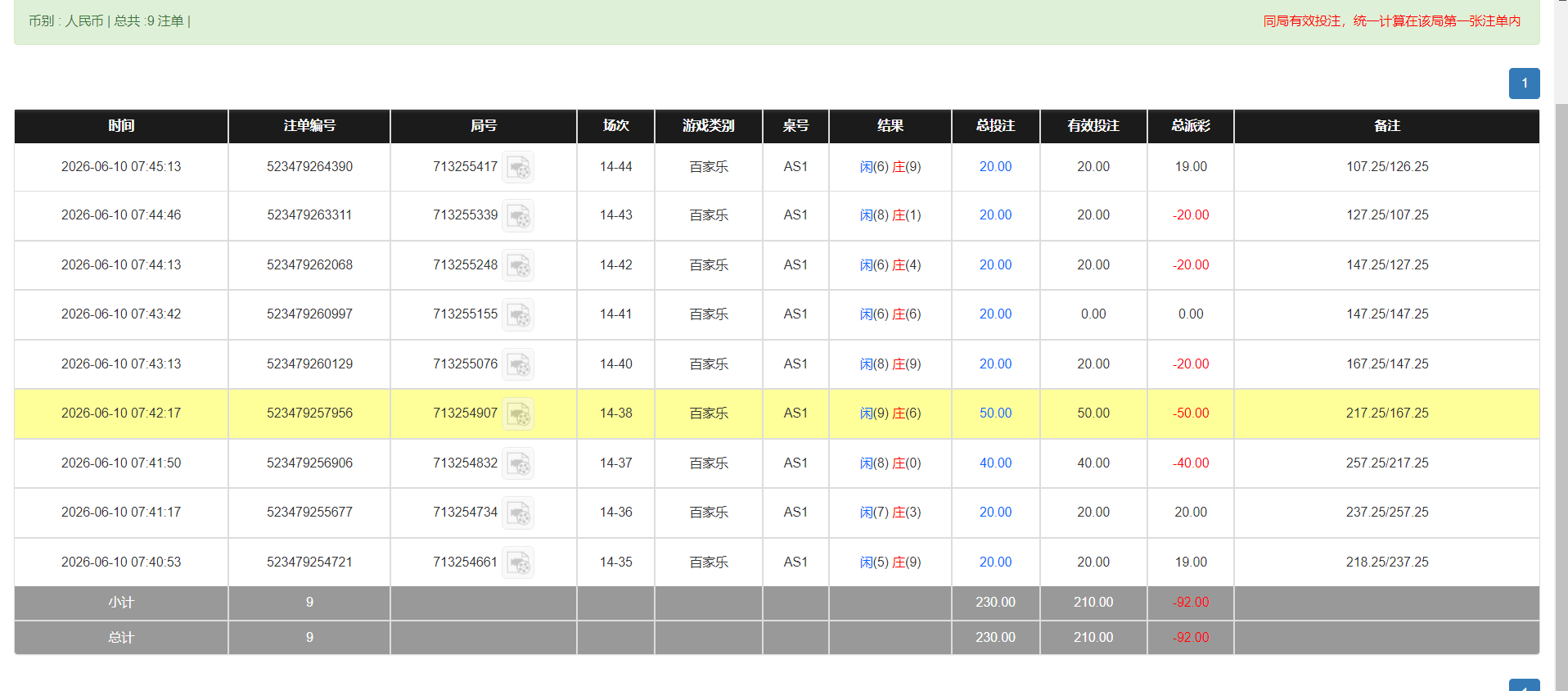Image resolution: width=1568 pixels, height=691 pixels.
Task: Click the 游戏类别 column header
Action: tap(709, 126)
